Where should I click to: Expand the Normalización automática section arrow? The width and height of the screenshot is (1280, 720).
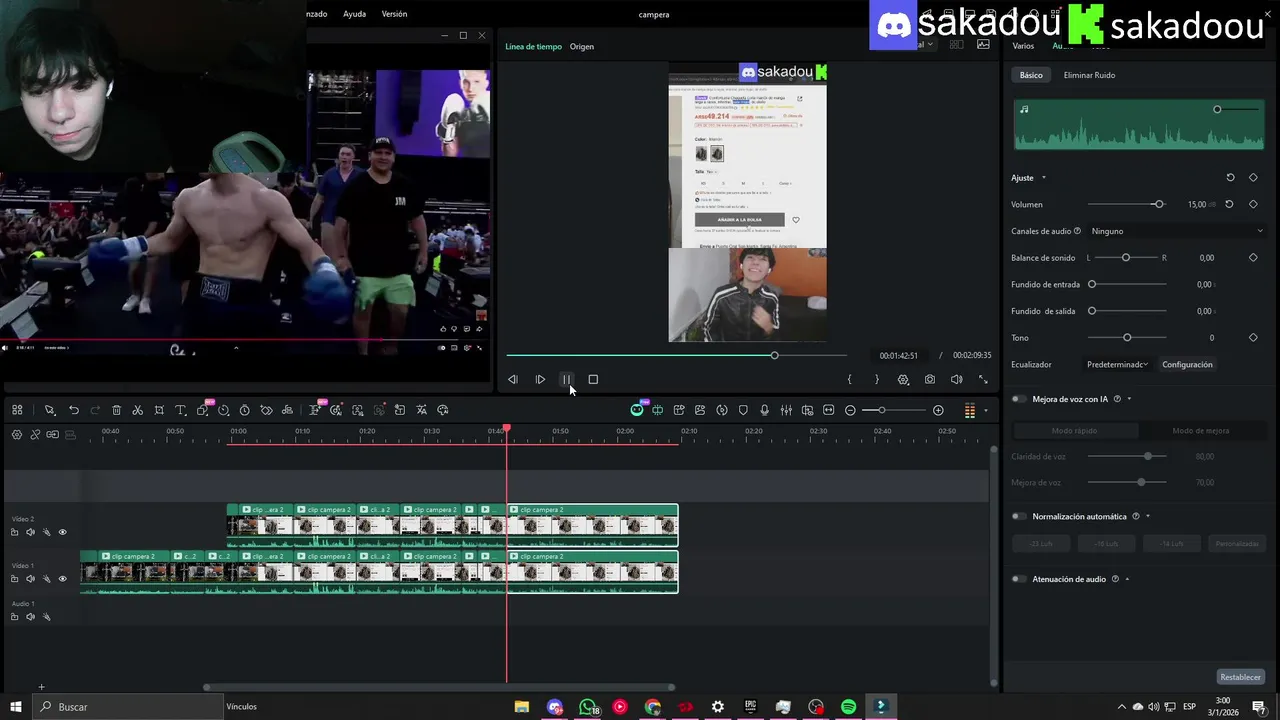coord(1147,517)
